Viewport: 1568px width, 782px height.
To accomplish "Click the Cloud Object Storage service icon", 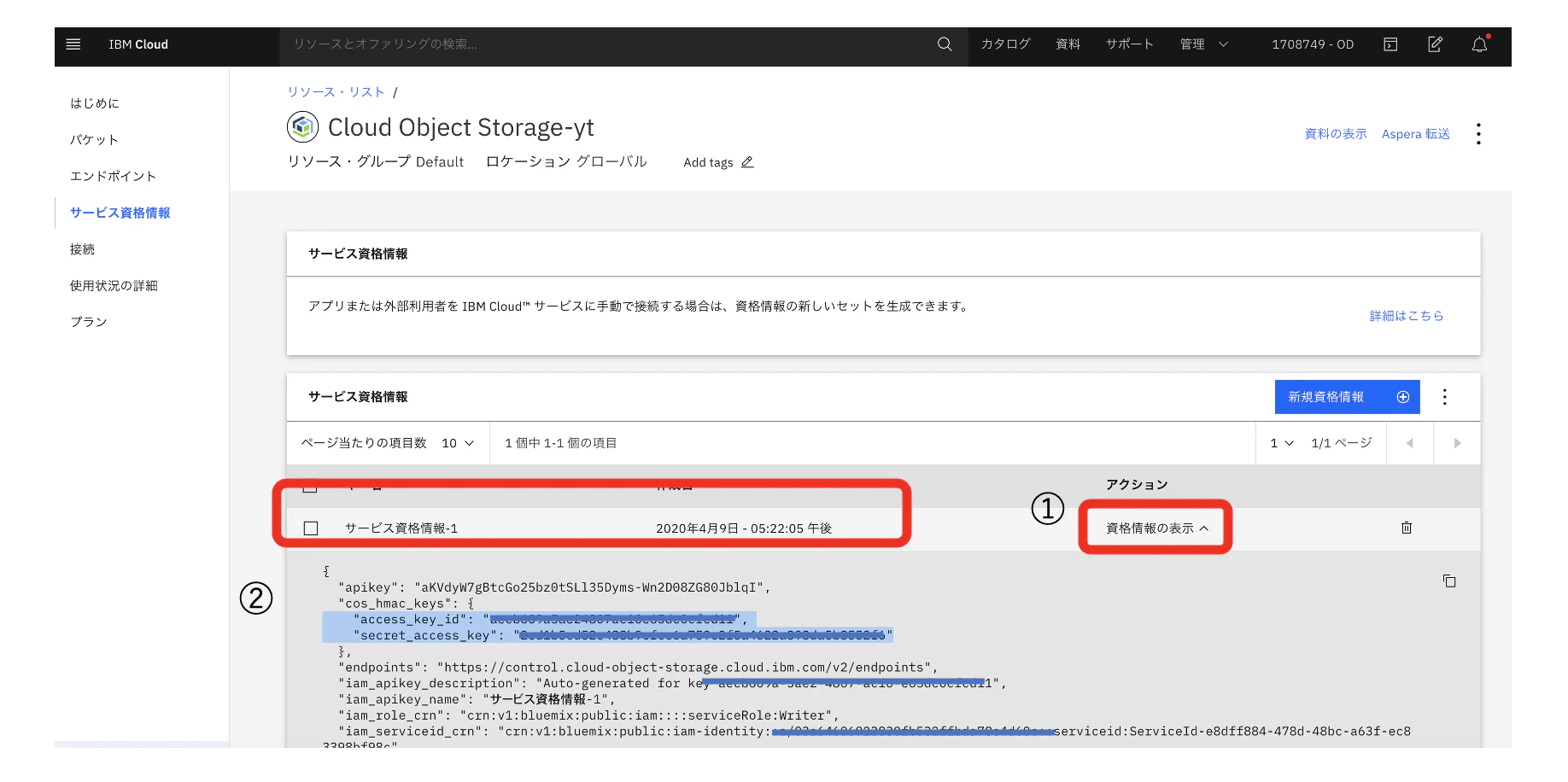I will pyautogui.click(x=302, y=127).
